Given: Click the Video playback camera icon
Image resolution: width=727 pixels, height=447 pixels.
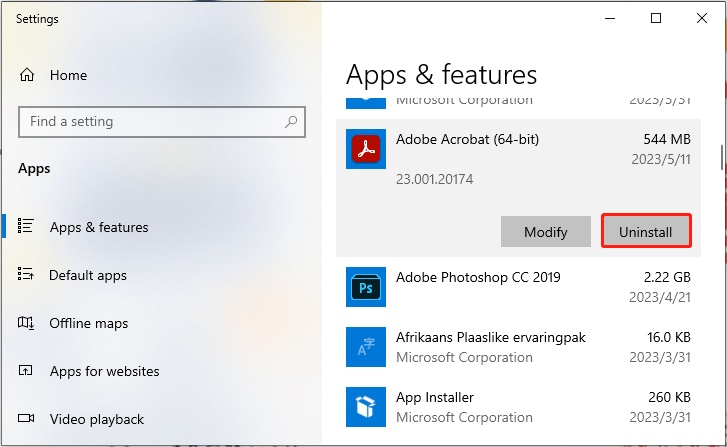Looking at the screenshot, I should point(26,418).
